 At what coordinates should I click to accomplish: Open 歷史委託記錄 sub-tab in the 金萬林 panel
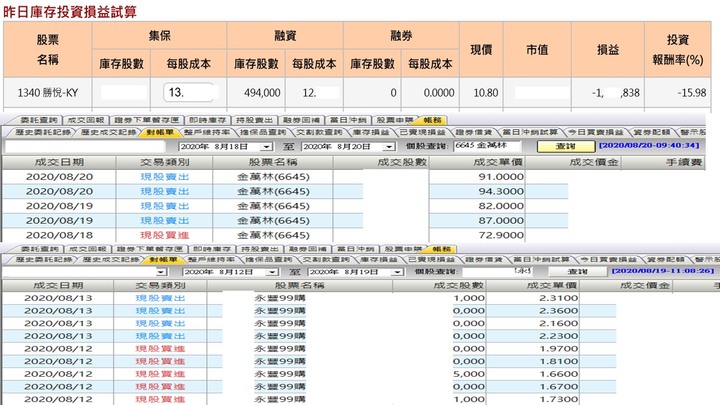[x=43, y=132]
